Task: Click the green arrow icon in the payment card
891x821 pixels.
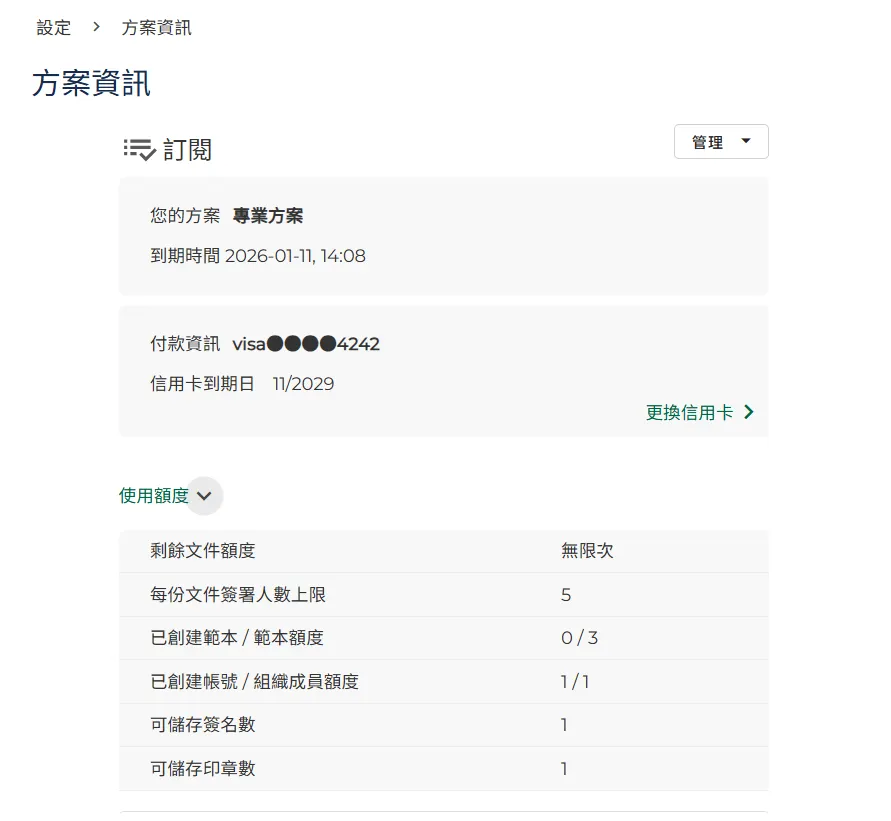Action: [x=749, y=411]
